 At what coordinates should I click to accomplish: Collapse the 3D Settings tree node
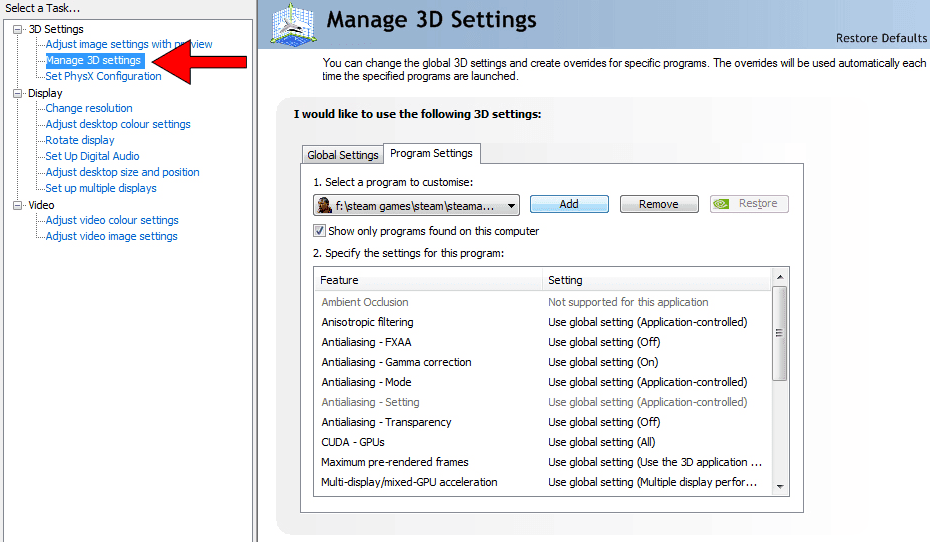coord(18,29)
